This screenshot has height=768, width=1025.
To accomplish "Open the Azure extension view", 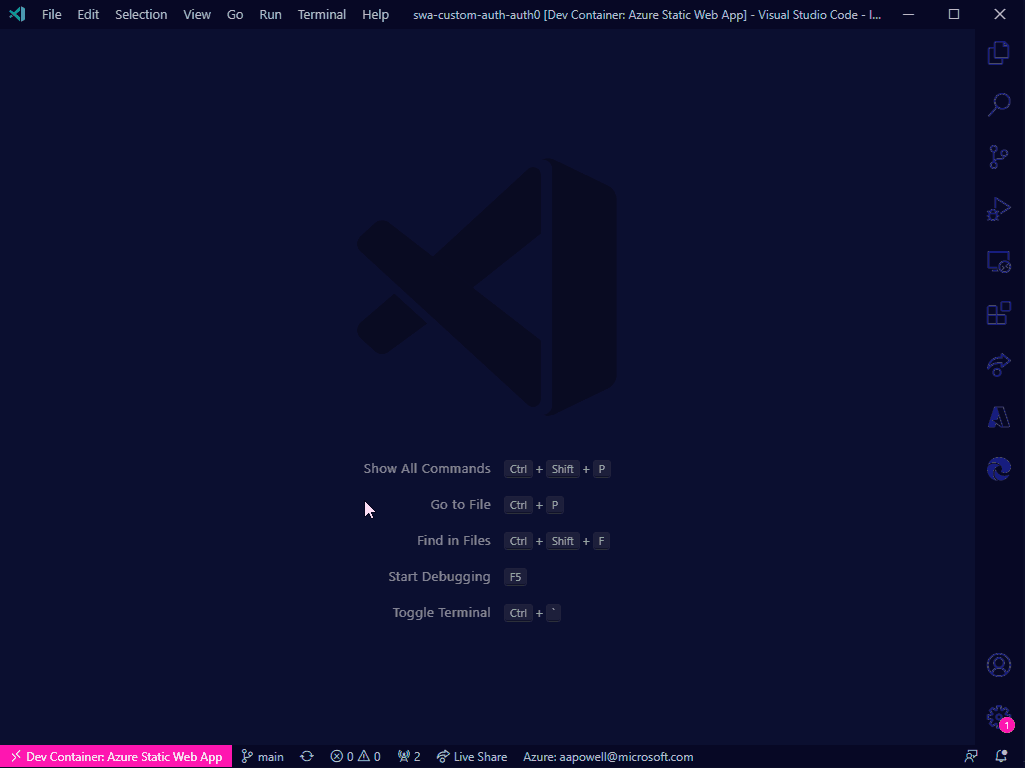I will coord(998,417).
